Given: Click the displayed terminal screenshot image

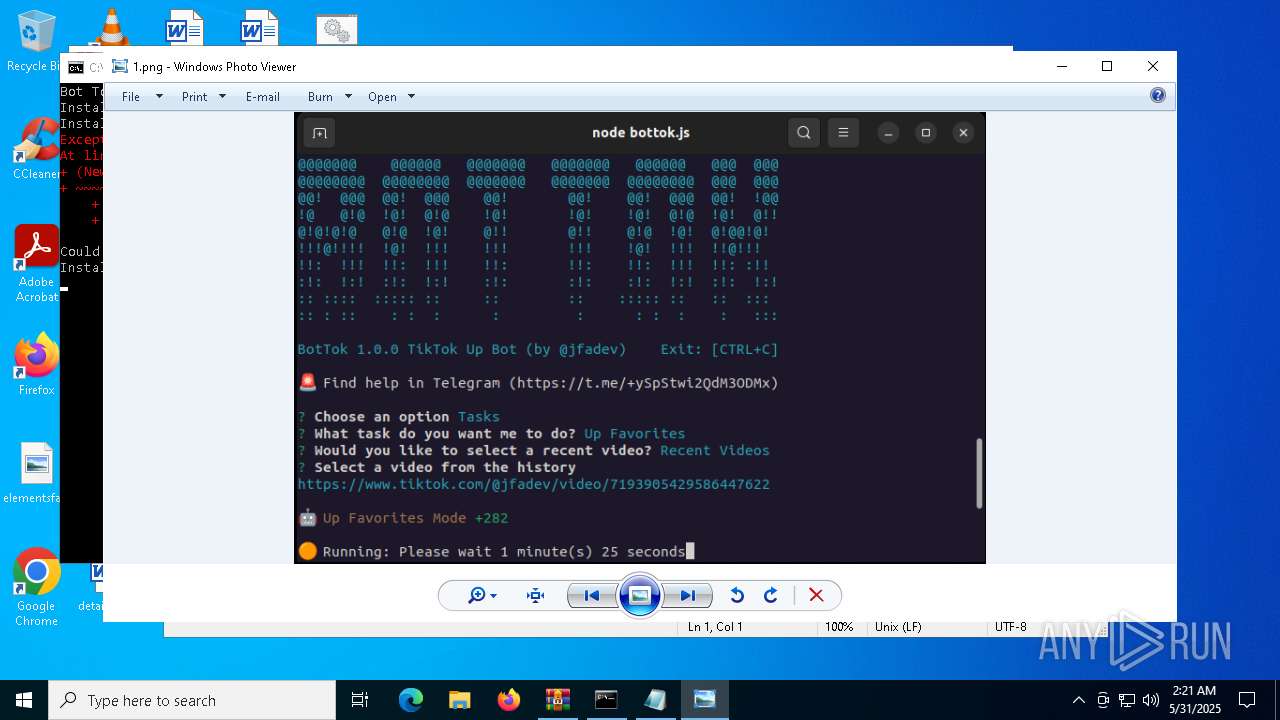Looking at the screenshot, I should click(640, 337).
